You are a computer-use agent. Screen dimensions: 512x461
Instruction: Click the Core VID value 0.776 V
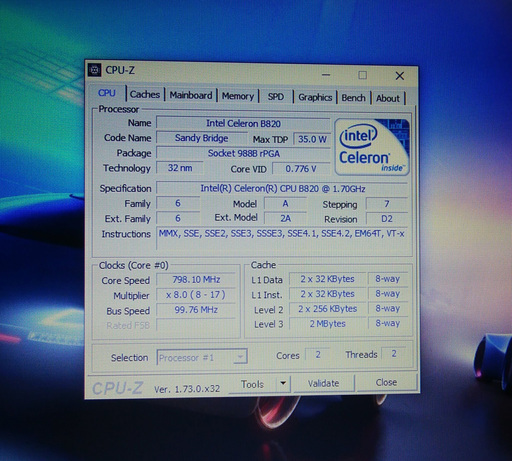click(301, 169)
